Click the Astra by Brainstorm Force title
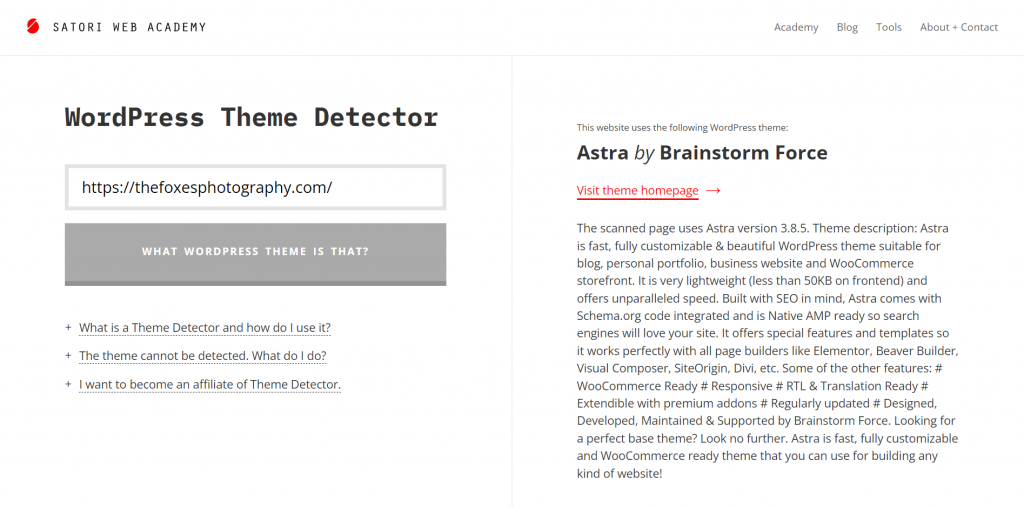 (x=702, y=153)
